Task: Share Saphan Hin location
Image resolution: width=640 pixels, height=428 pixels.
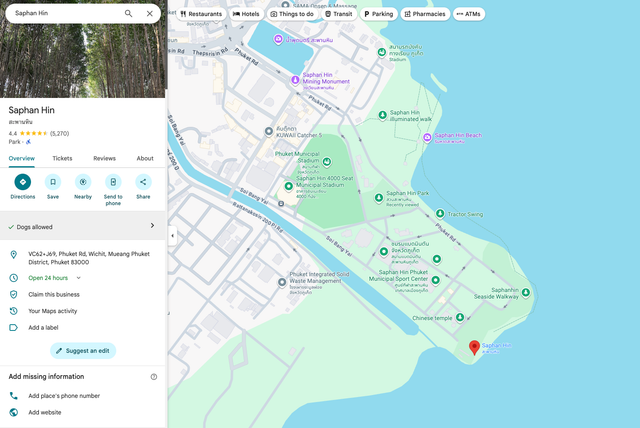Action: click(143, 186)
